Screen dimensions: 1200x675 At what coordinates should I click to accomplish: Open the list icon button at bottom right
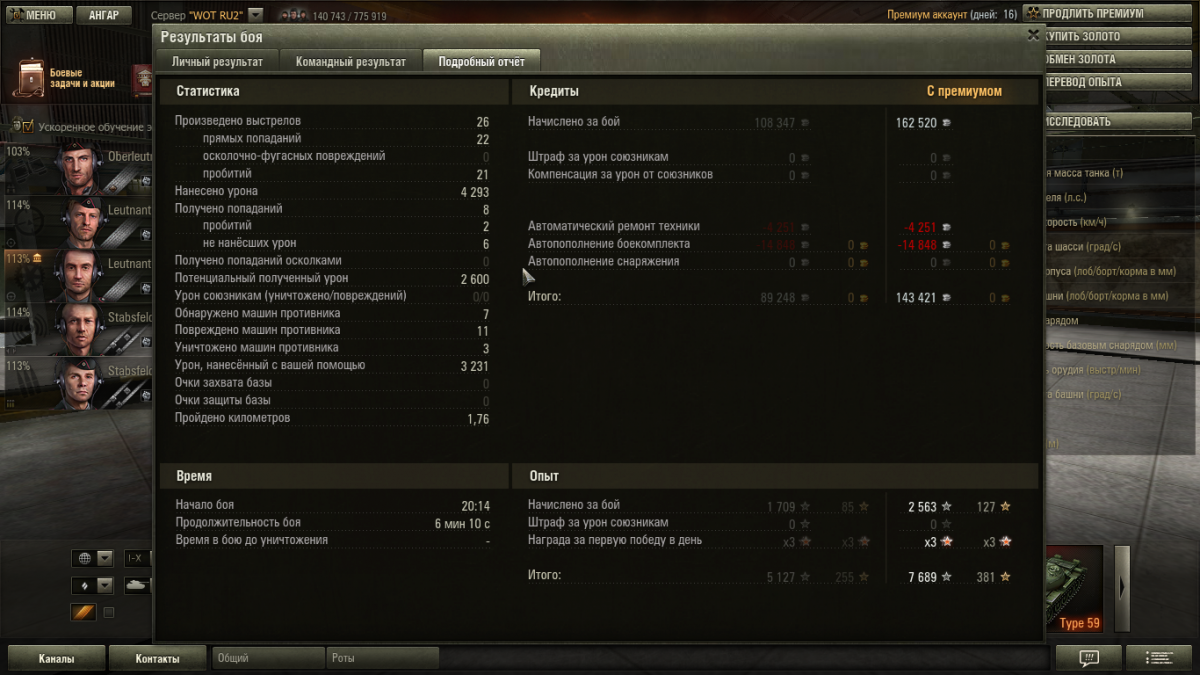(x=1159, y=658)
